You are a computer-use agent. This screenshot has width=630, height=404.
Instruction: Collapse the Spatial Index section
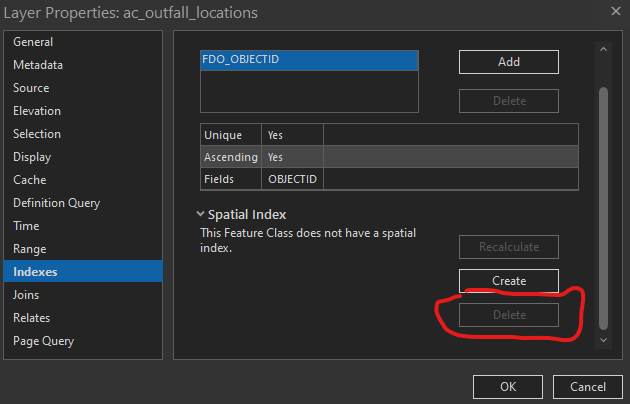tap(200, 215)
